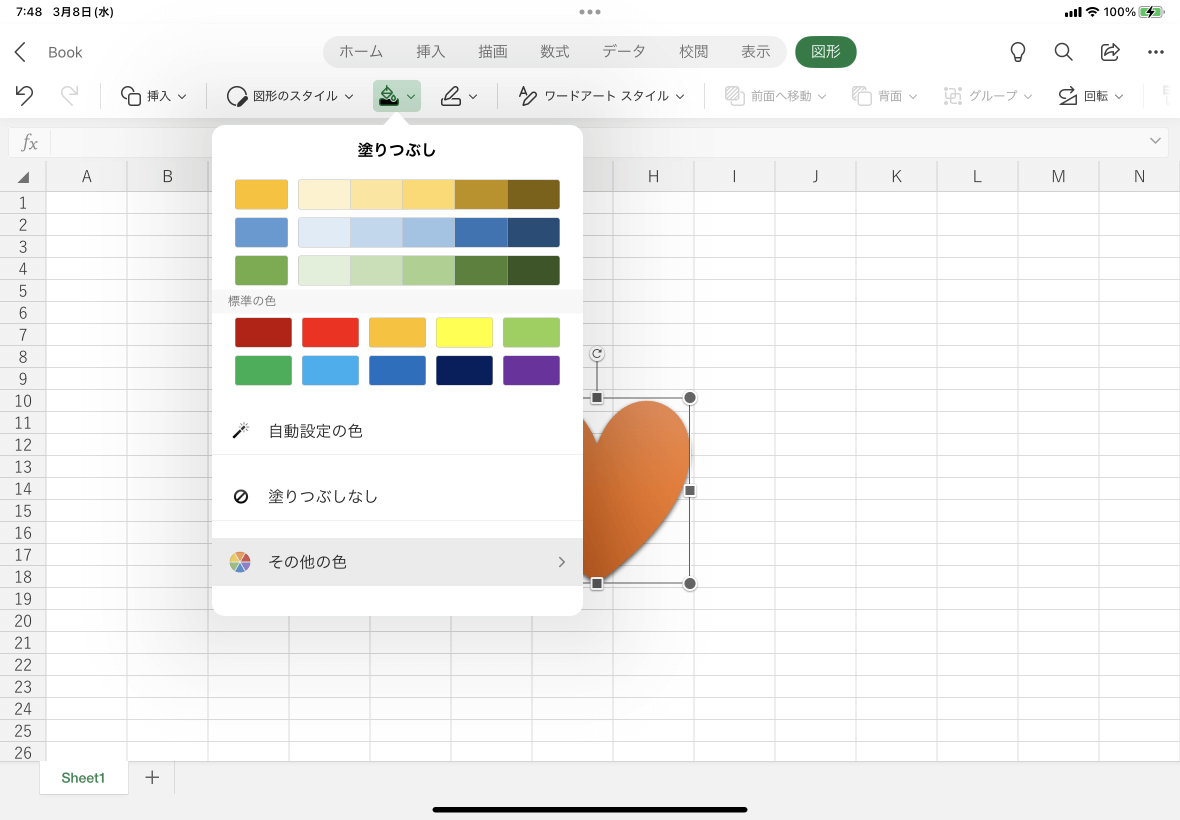Pick the blue theme color swatch
This screenshot has width=1180, height=820.
pyautogui.click(x=261, y=232)
